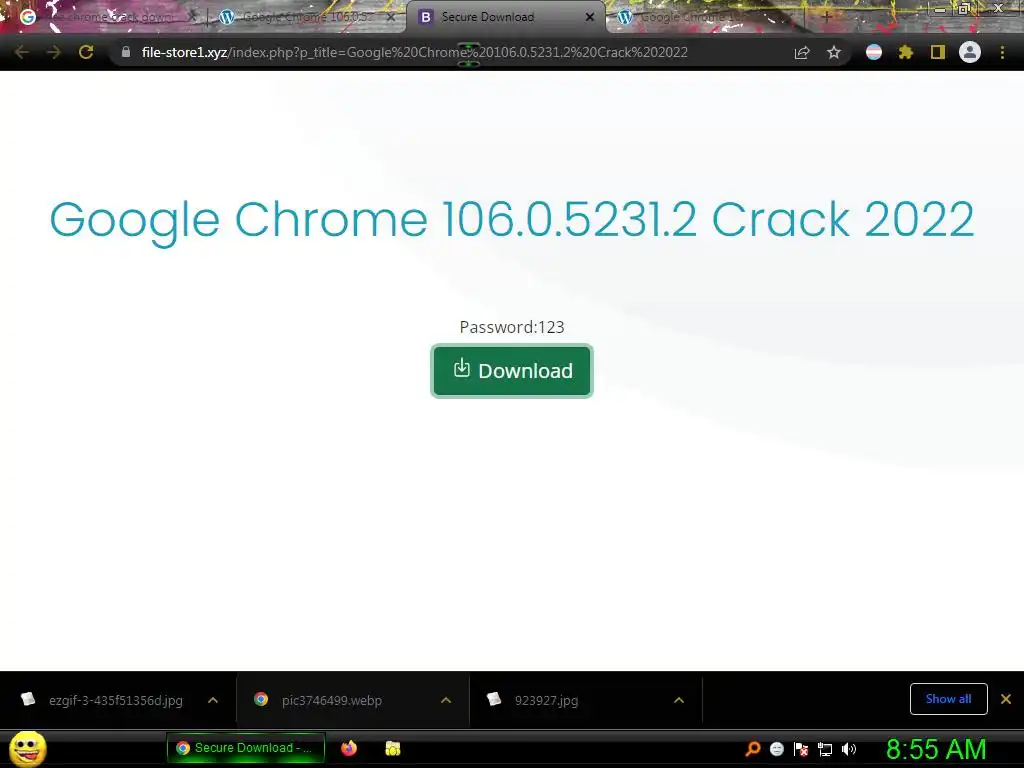
Task: Launch Firefox from the taskbar
Action: (x=349, y=748)
